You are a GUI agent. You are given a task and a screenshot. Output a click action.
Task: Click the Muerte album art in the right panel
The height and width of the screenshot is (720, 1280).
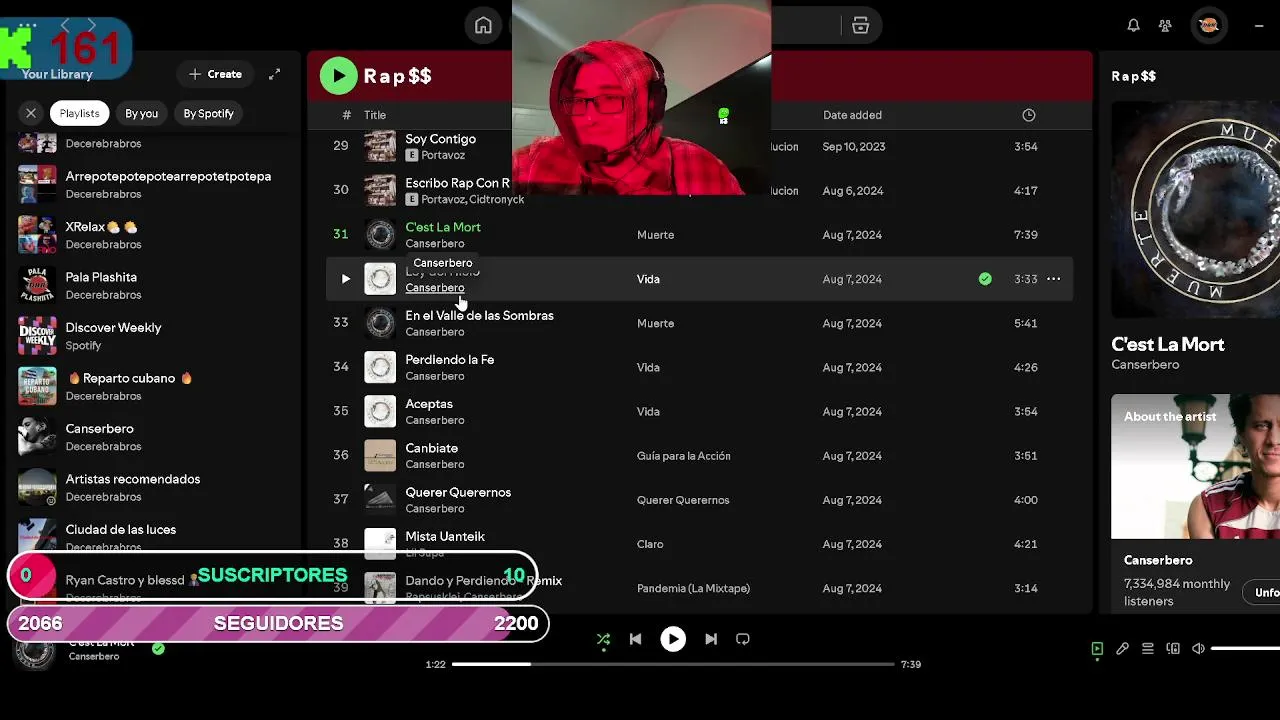tap(1196, 210)
